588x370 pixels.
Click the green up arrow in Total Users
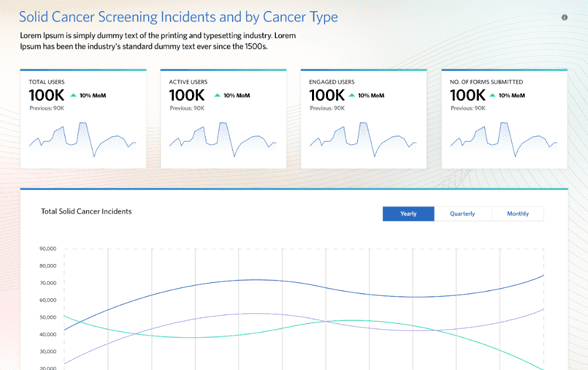point(74,95)
